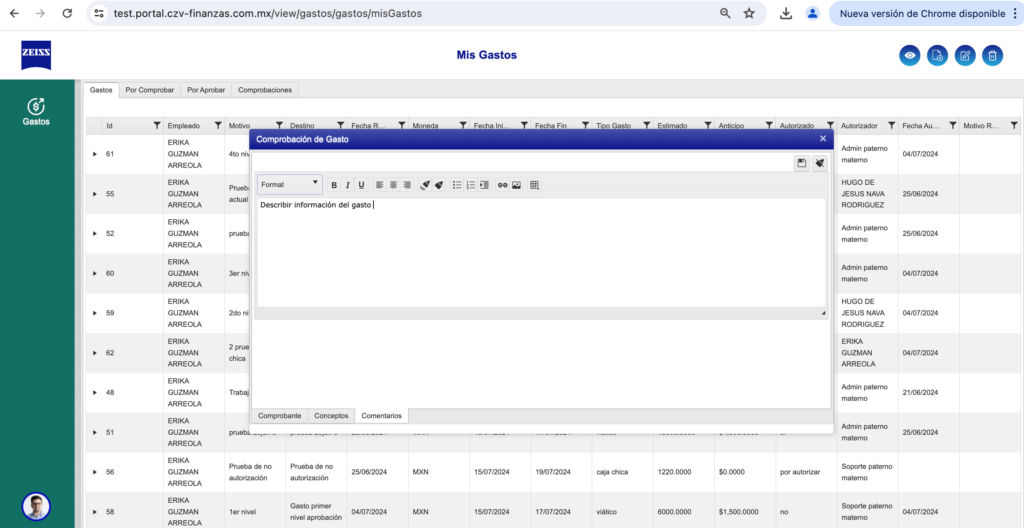
Task: Click the icon beside the save button
Action: click(x=820, y=164)
